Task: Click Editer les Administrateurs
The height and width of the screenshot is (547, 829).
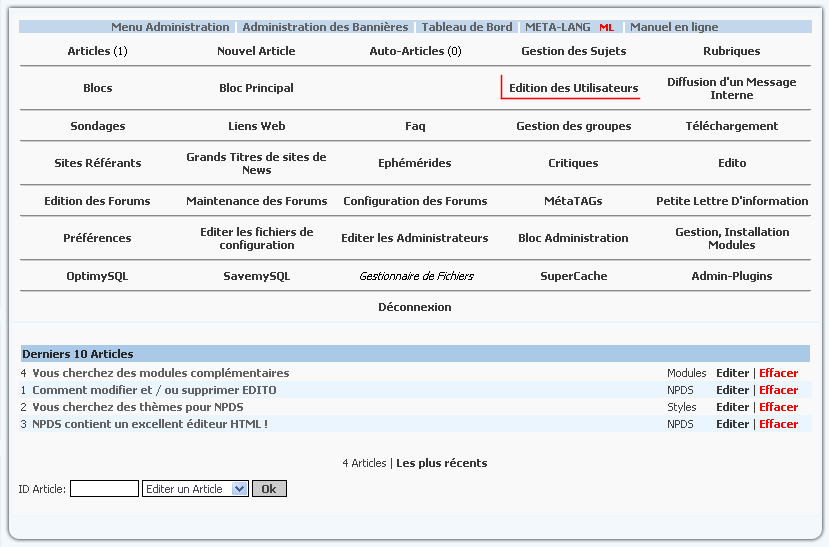Action: pyautogui.click(x=415, y=238)
